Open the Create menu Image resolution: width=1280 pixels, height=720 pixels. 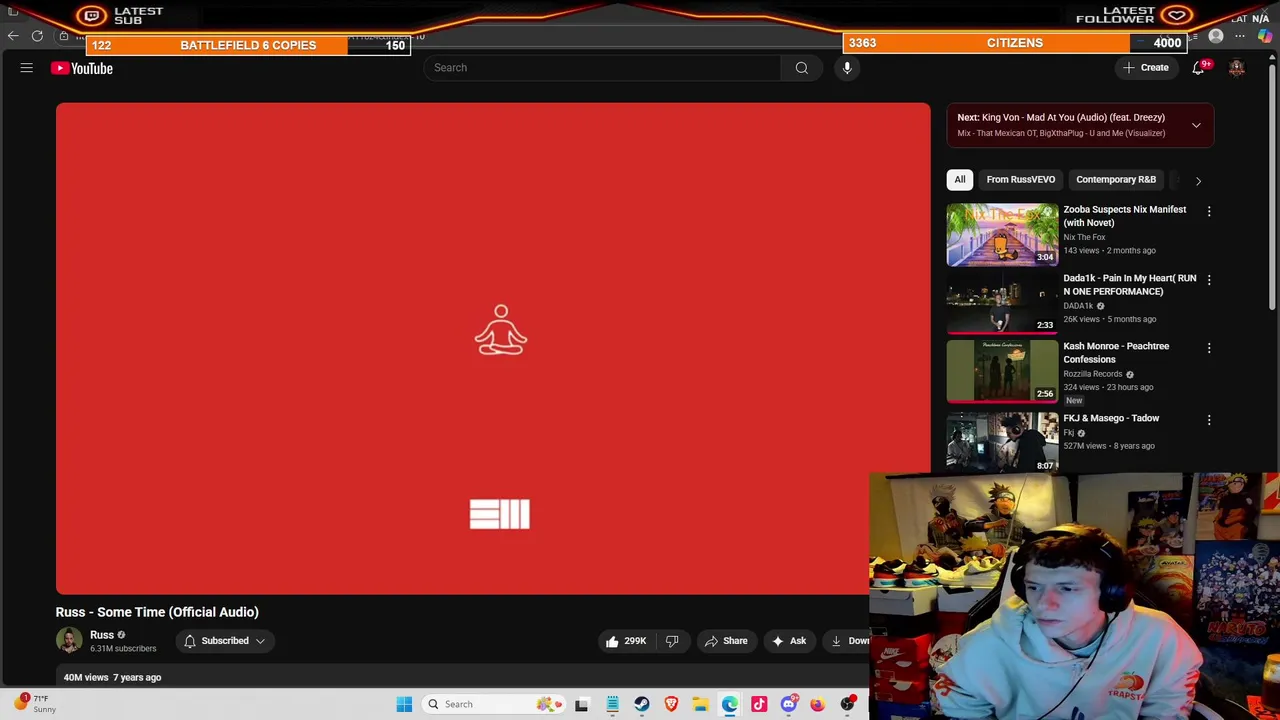[x=1146, y=68]
